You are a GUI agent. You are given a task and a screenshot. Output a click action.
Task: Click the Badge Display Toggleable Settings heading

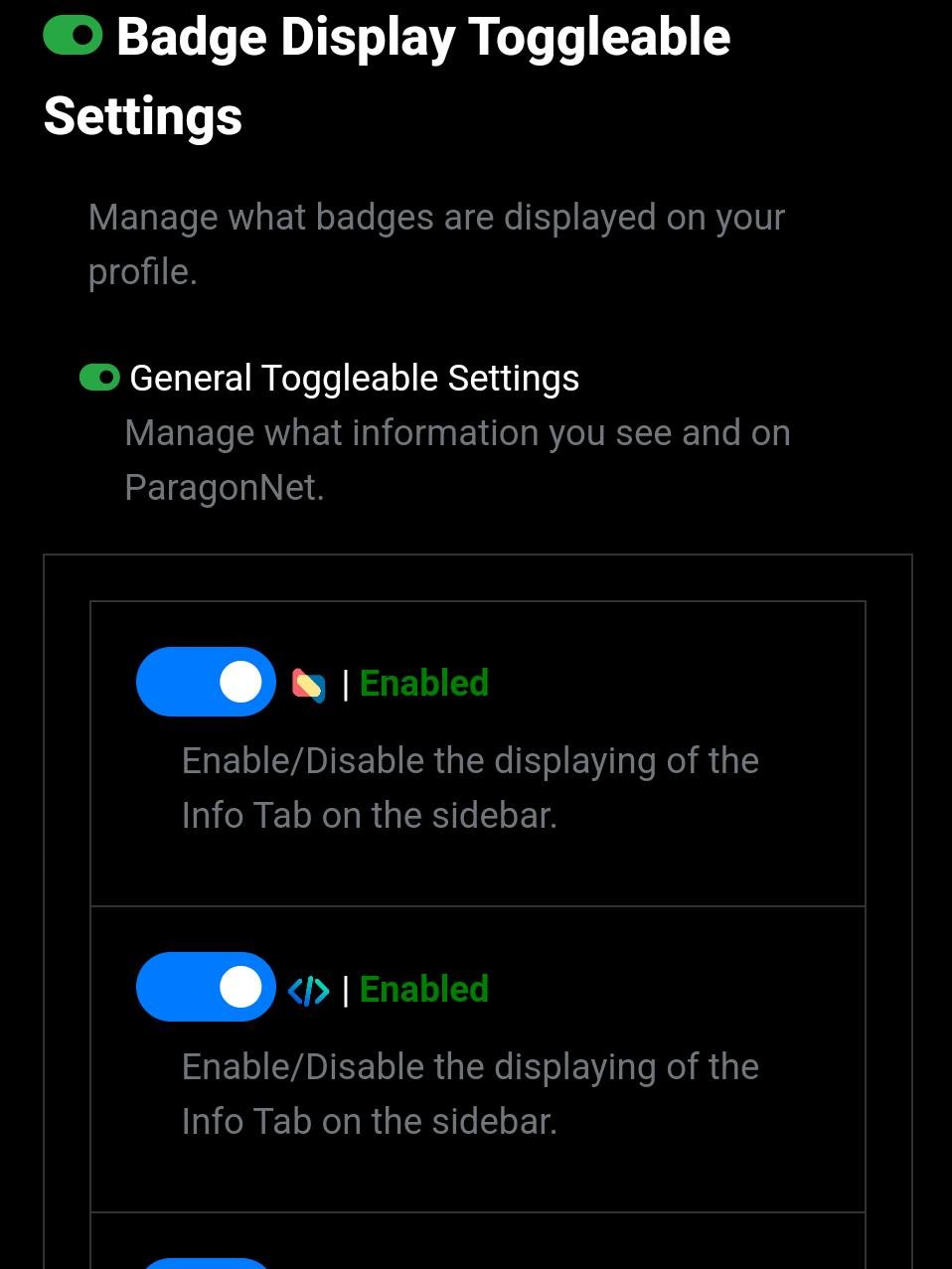[x=423, y=38]
